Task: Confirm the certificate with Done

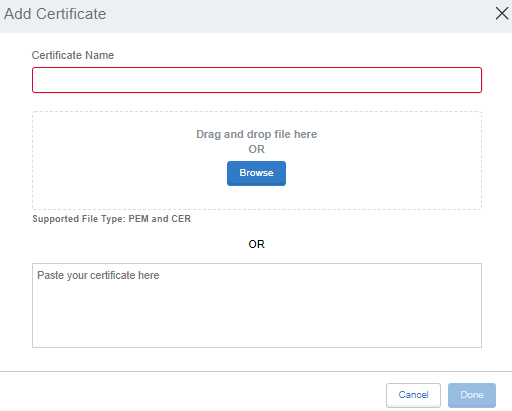Action: pyautogui.click(x=472, y=395)
